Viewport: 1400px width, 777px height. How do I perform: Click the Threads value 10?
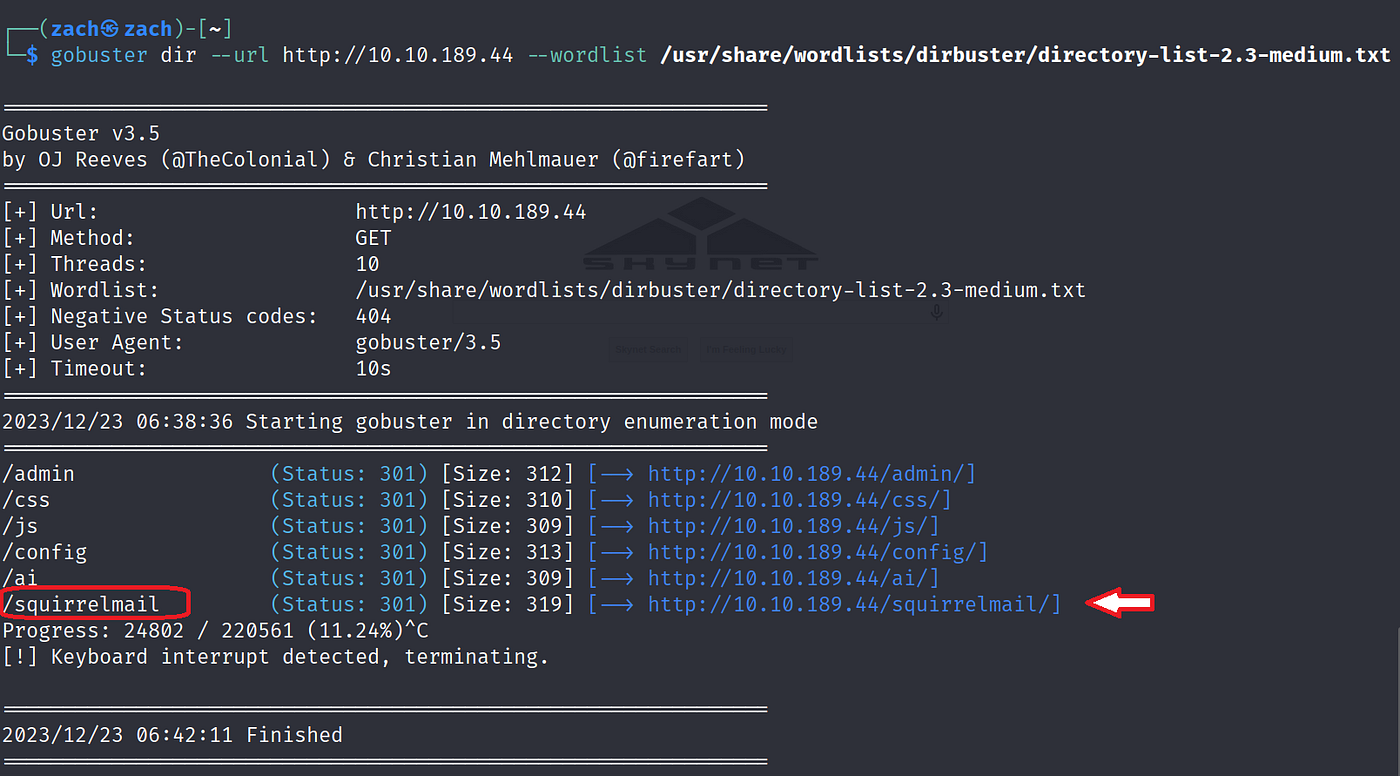coord(368,264)
